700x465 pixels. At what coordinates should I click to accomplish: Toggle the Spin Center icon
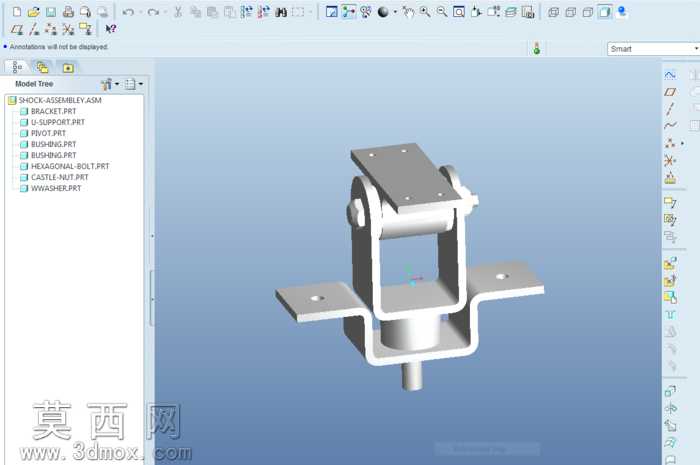click(x=348, y=12)
